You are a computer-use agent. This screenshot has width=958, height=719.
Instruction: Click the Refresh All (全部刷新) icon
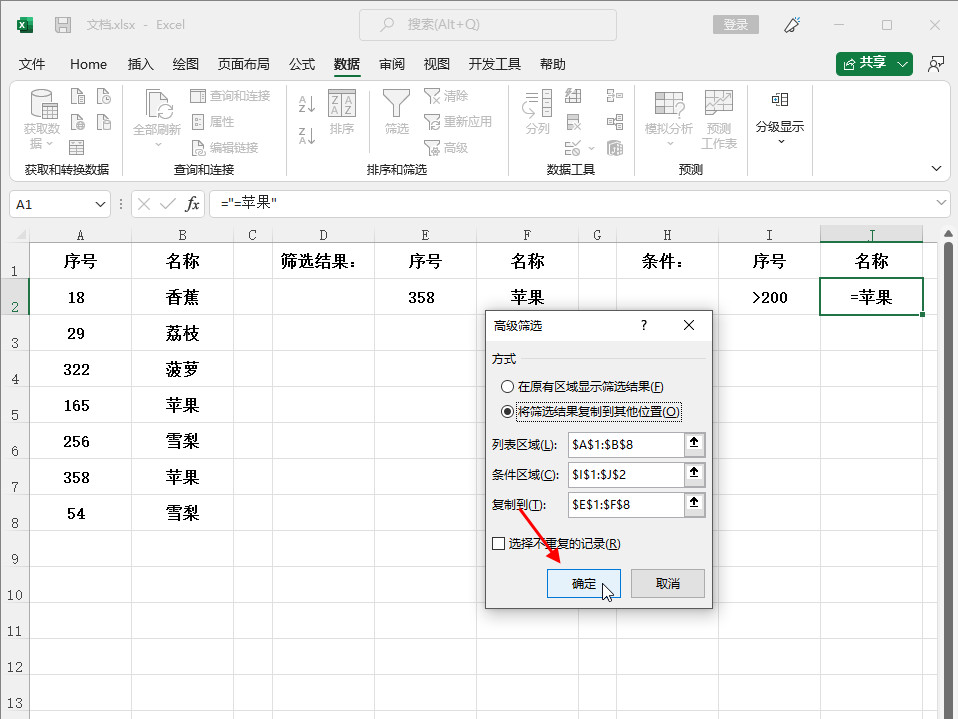158,104
